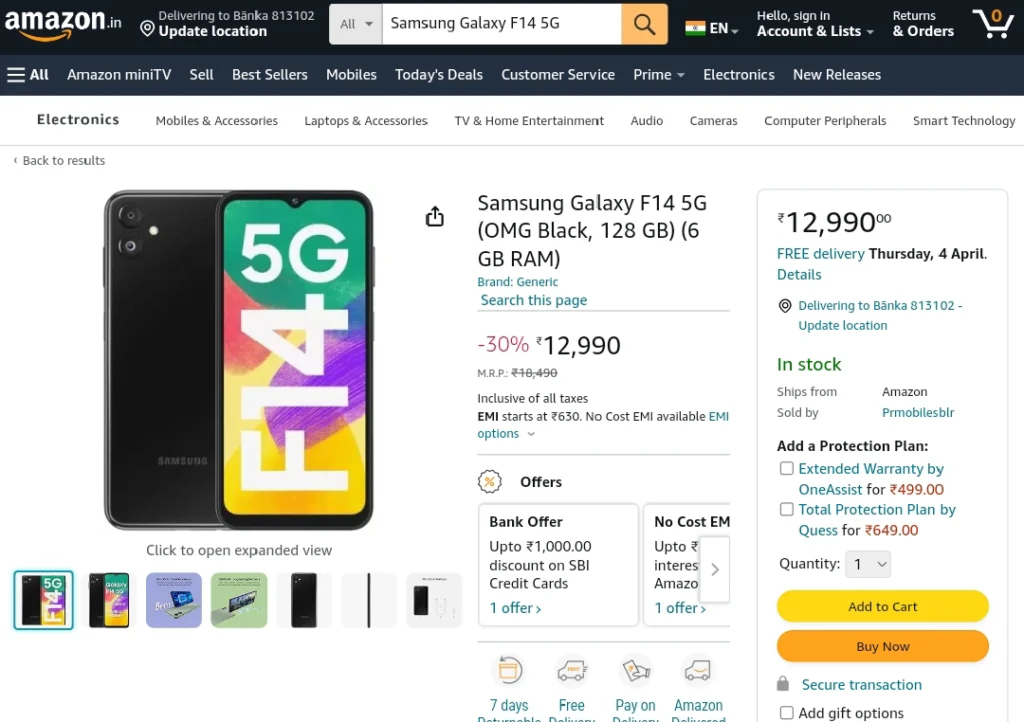
Task: Show next offers with the carousel arrow
Action: [714, 569]
